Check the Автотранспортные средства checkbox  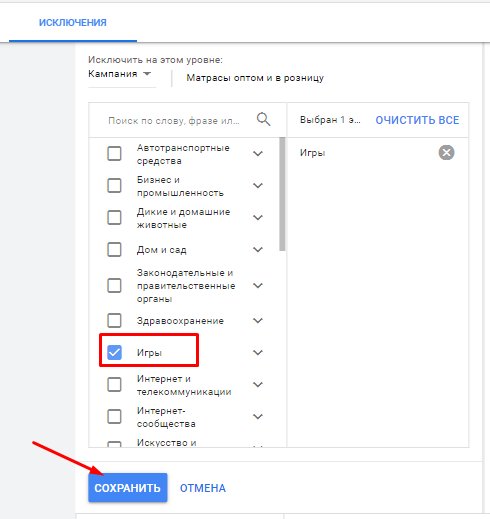[x=114, y=154]
